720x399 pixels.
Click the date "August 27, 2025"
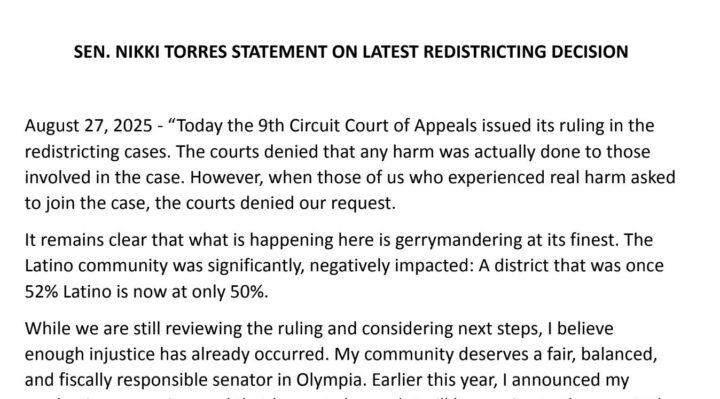point(89,126)
